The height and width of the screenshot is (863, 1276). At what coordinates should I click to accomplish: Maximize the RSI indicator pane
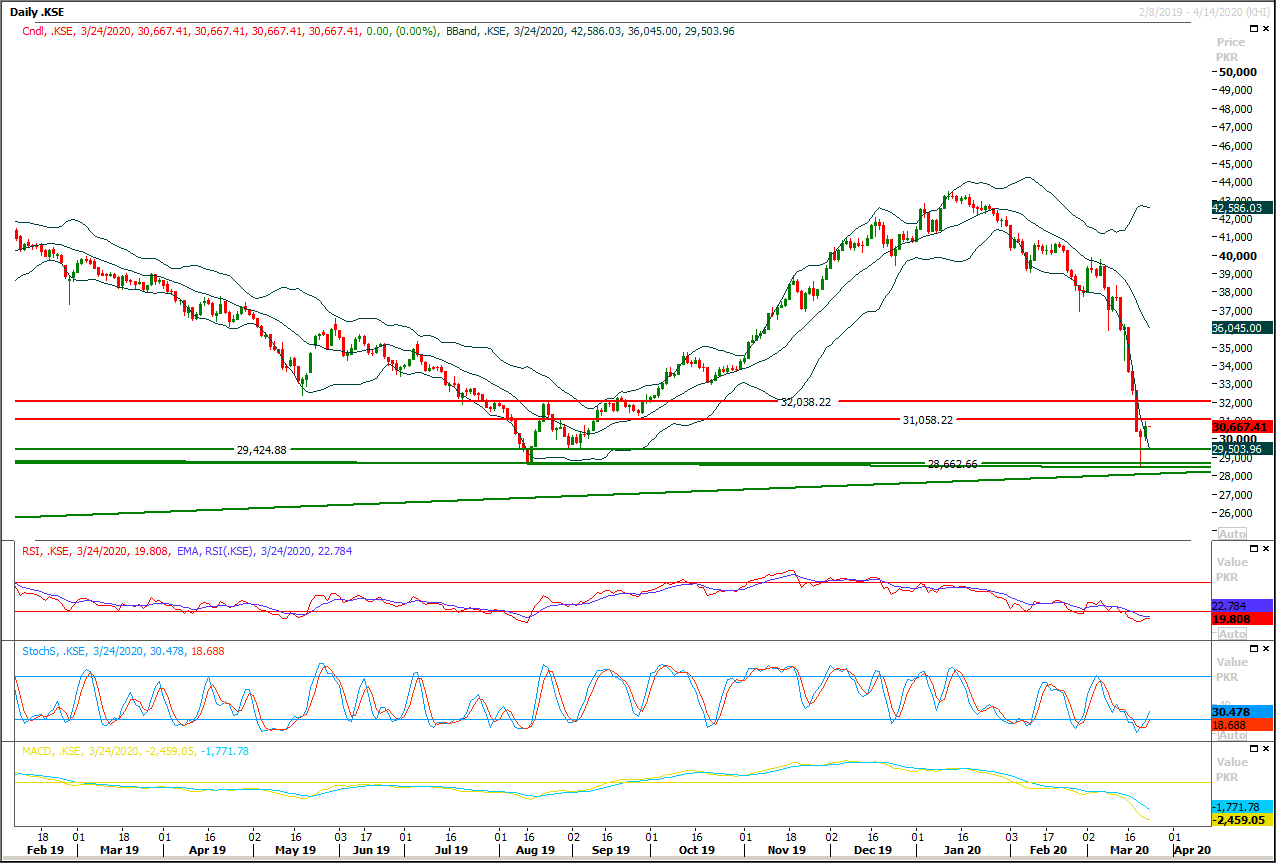[1255, 549]
